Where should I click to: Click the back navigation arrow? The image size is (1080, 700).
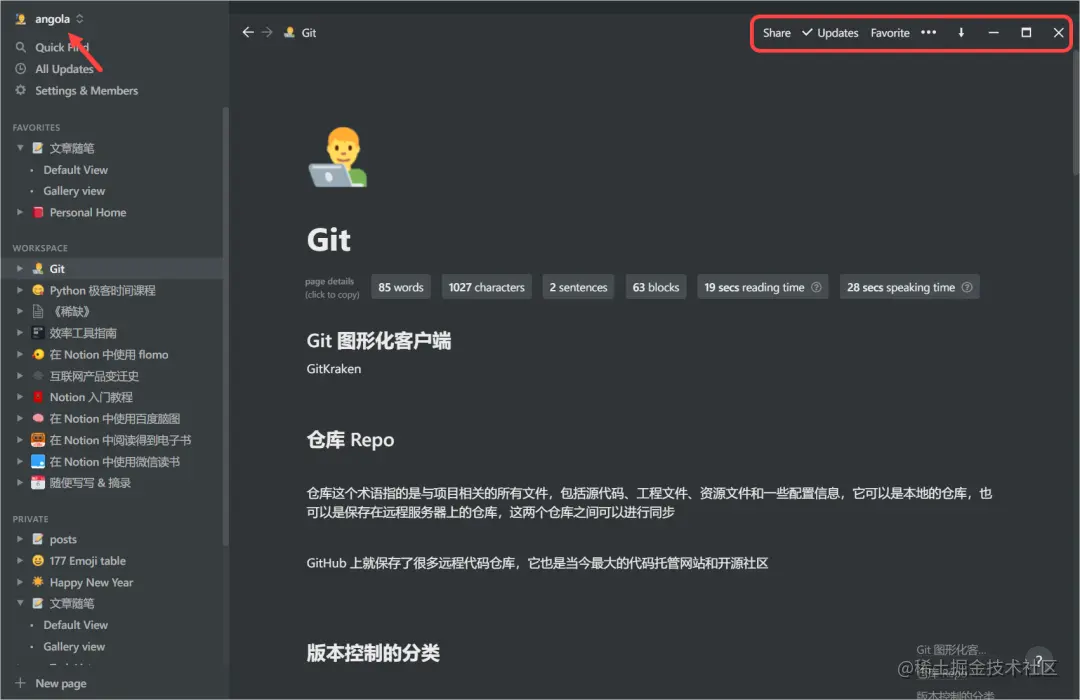[247, 31]
